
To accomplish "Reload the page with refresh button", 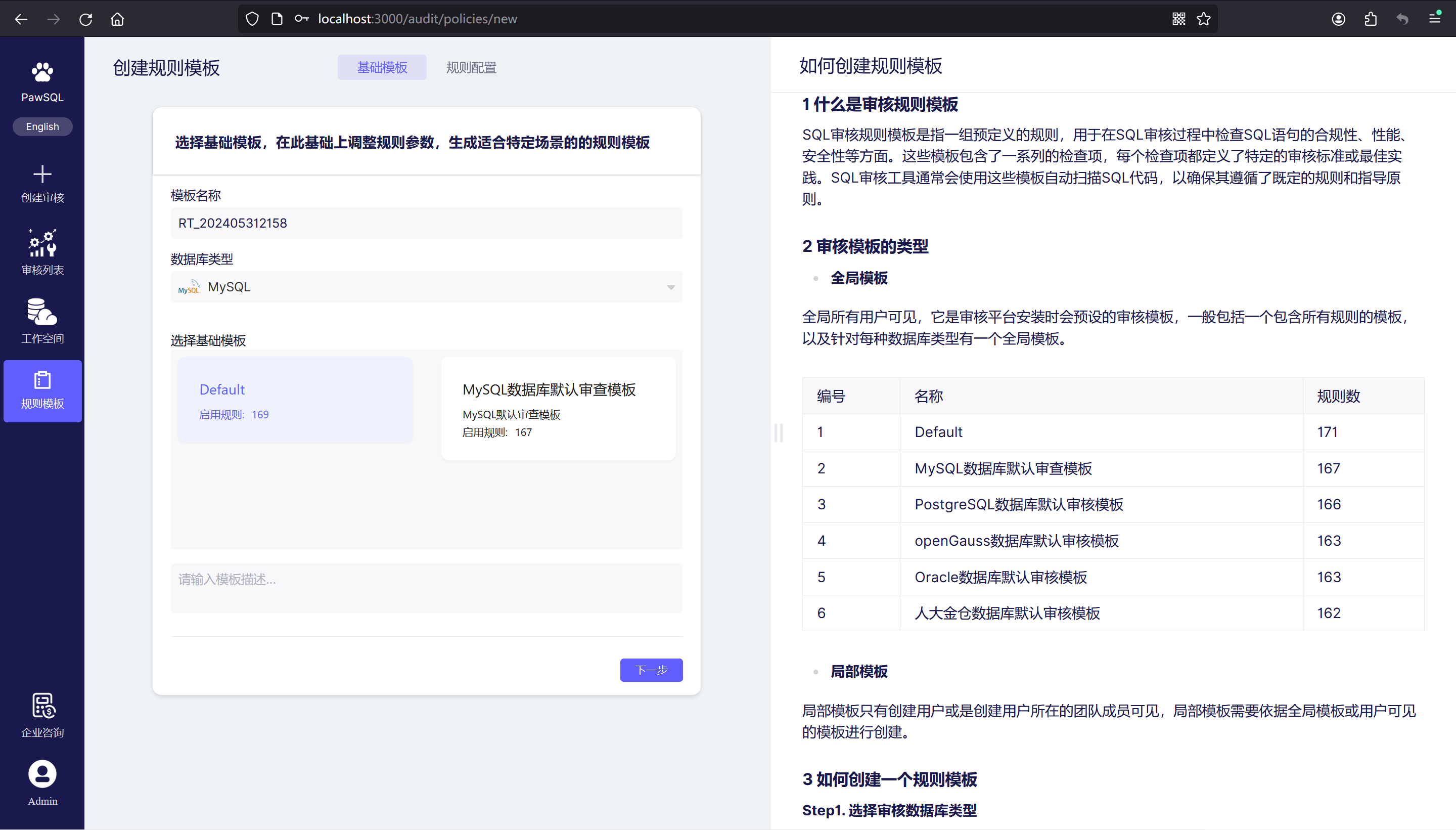I will click(x=85, y=19).
